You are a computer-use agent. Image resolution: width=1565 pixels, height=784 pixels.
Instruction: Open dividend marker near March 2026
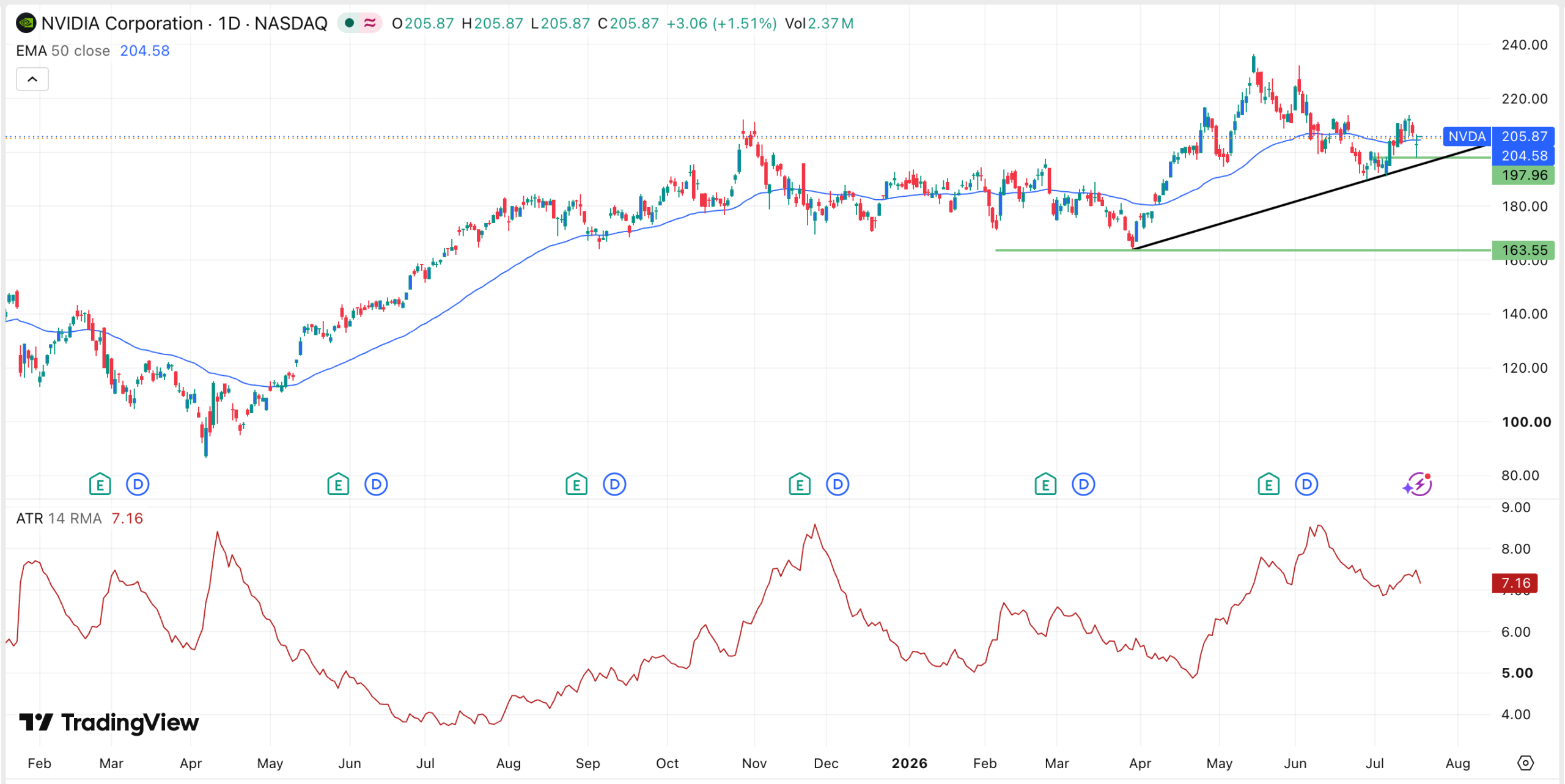[1084, 485]
